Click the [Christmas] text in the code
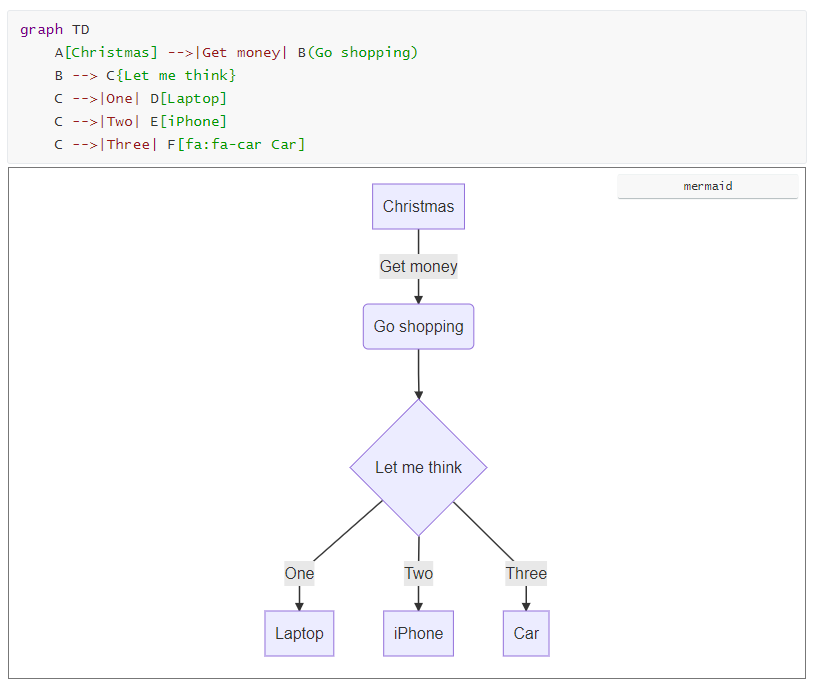818x689 pixels. coord(111,53)
